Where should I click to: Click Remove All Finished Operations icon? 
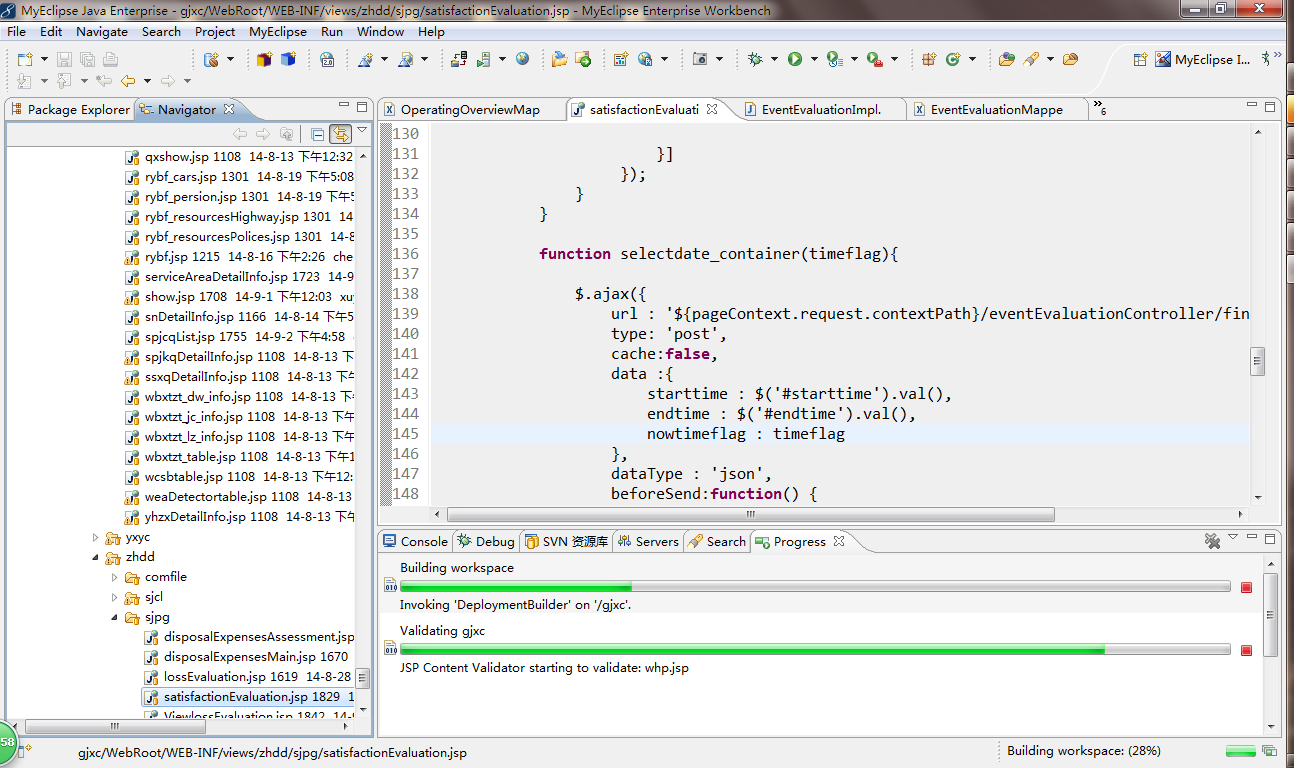[1212, 541]
